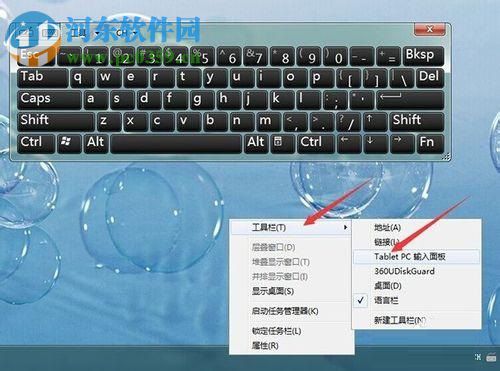Tap the Windows logo key on keyboard
The height and width of the screenshot is (371, 500).
click(x=69, y=143)
